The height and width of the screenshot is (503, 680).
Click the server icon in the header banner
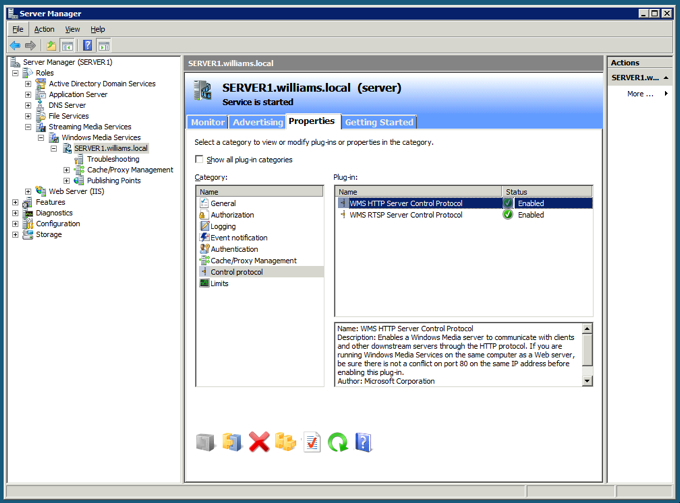coord(203,91)
